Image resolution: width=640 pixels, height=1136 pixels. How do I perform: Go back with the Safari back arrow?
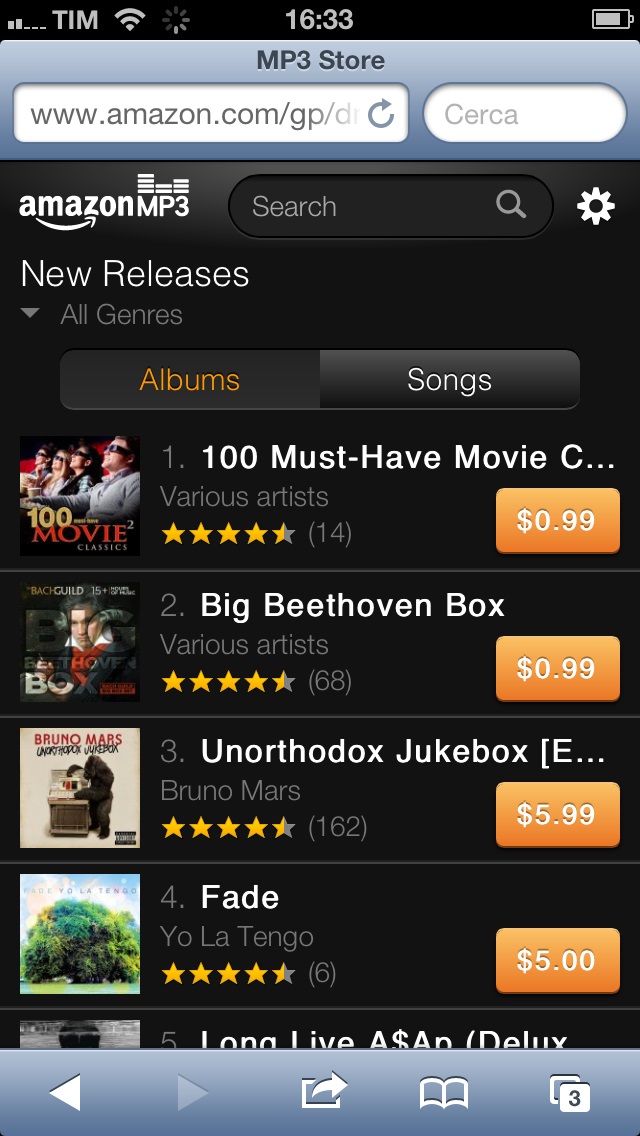(x=65, y=1092)
